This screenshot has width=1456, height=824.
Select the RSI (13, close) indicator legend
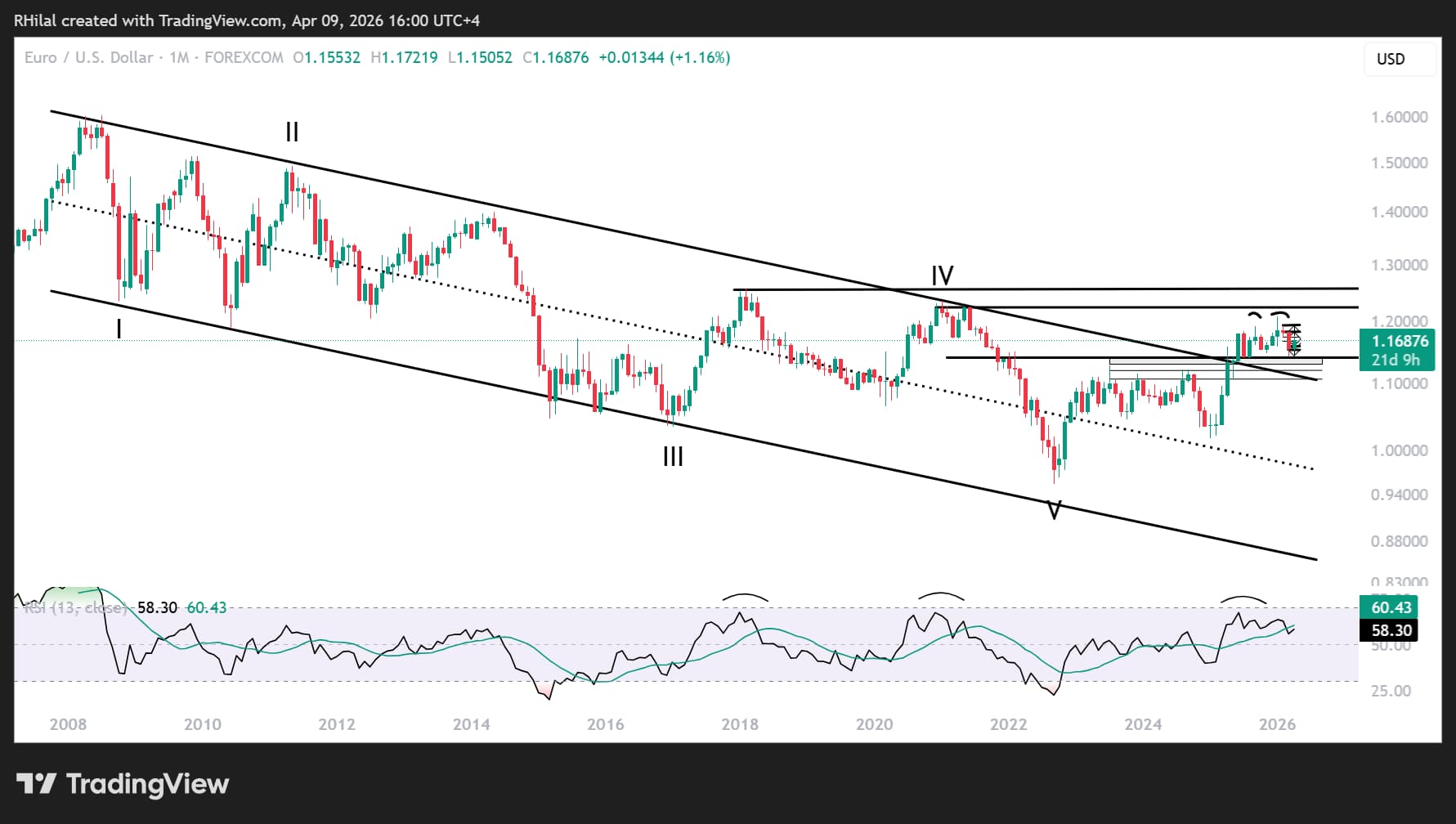pyautogui.click(x=75, y=607)
